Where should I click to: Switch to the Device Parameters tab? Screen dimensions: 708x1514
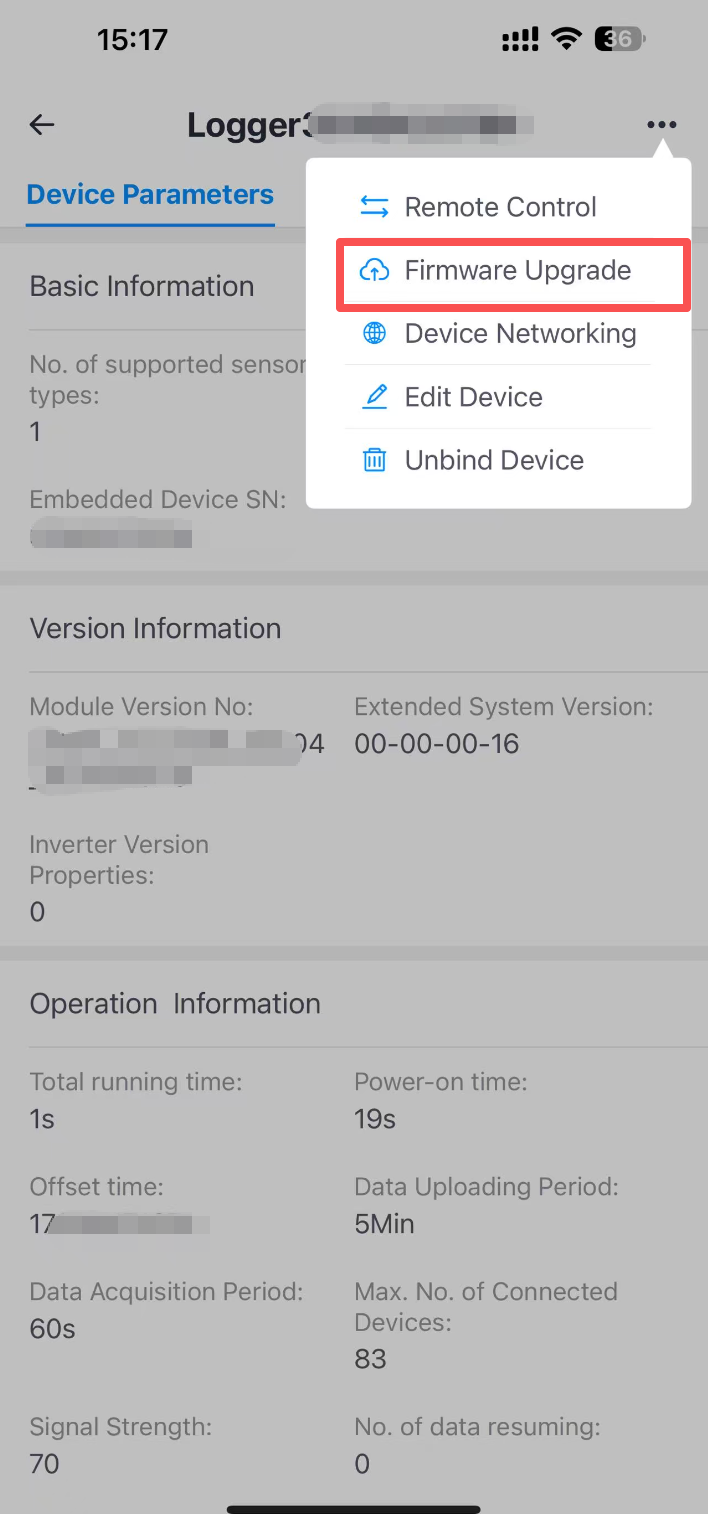tap(150, 194)
